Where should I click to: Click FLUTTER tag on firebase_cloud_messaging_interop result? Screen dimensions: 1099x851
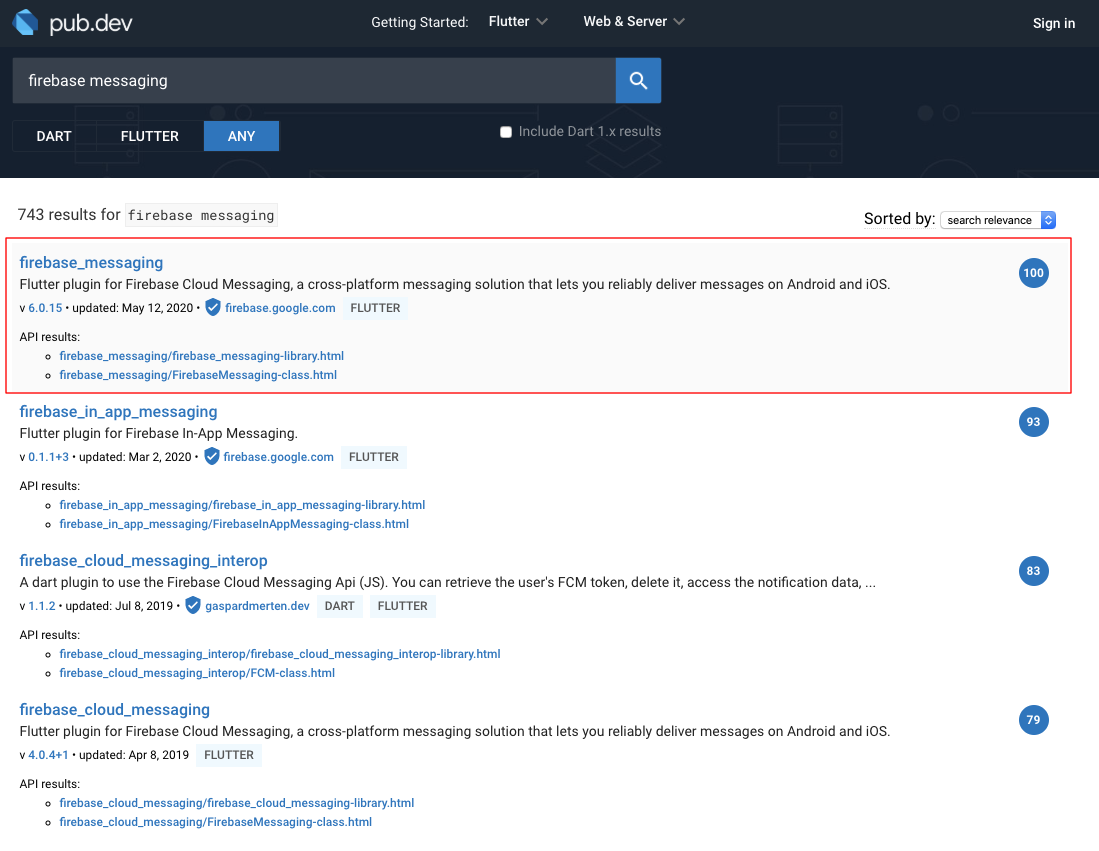402,606
